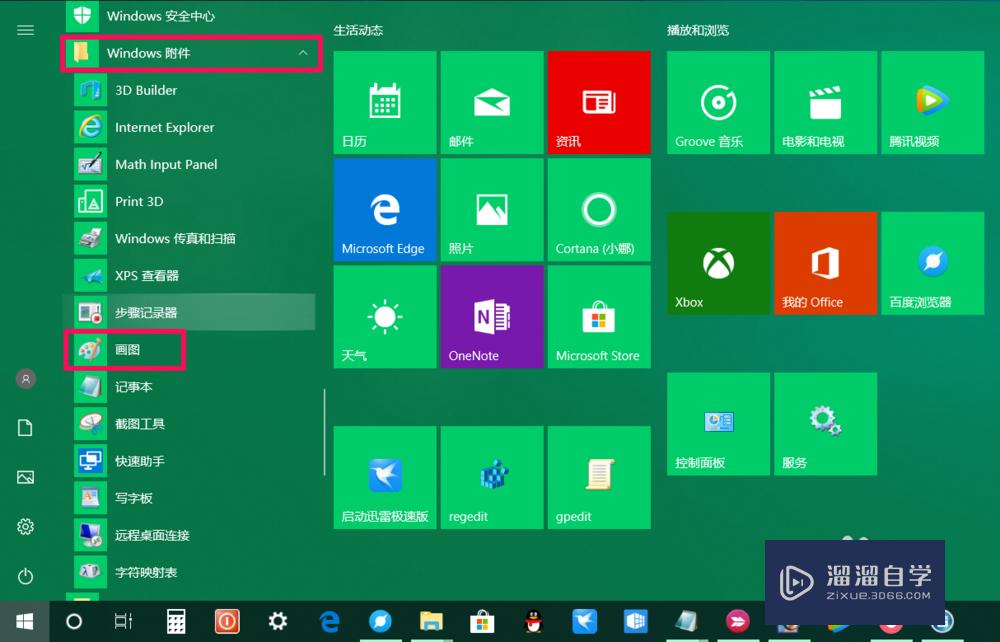The height and width of the screenshot is (642, 1000).
Task: Click the Cortana circle on taskbar
Action: tap(74, 621)
